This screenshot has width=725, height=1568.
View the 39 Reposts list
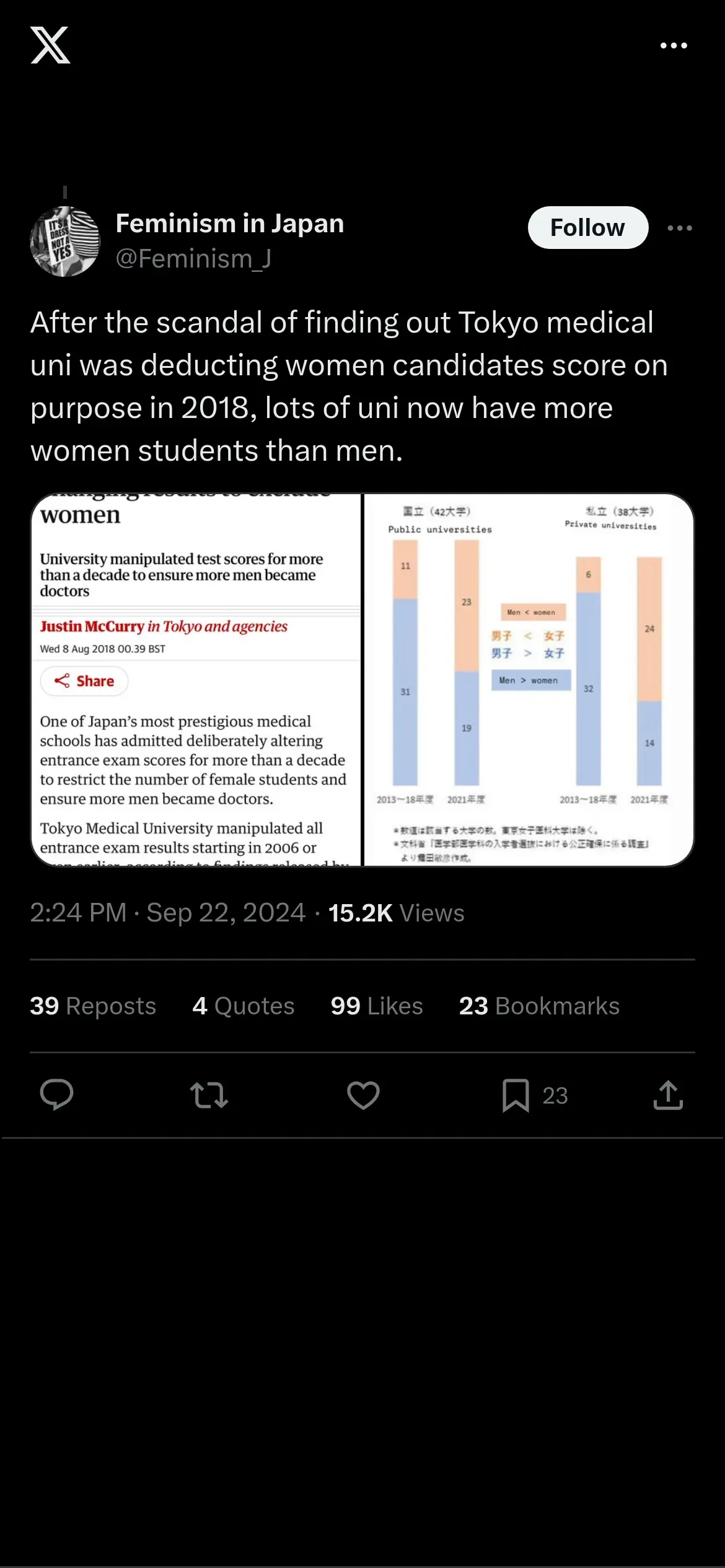pyautogui.click(x=93, y=1006)
